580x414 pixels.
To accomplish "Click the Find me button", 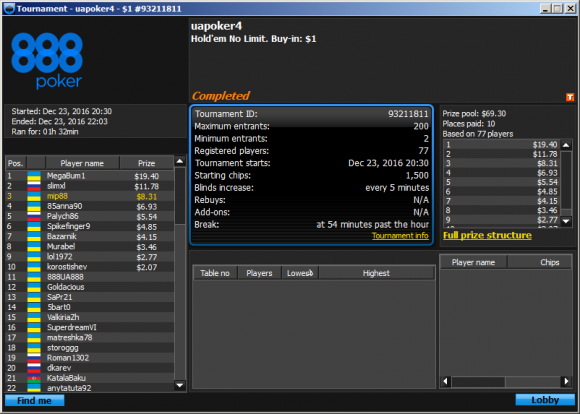I will 34,400.
